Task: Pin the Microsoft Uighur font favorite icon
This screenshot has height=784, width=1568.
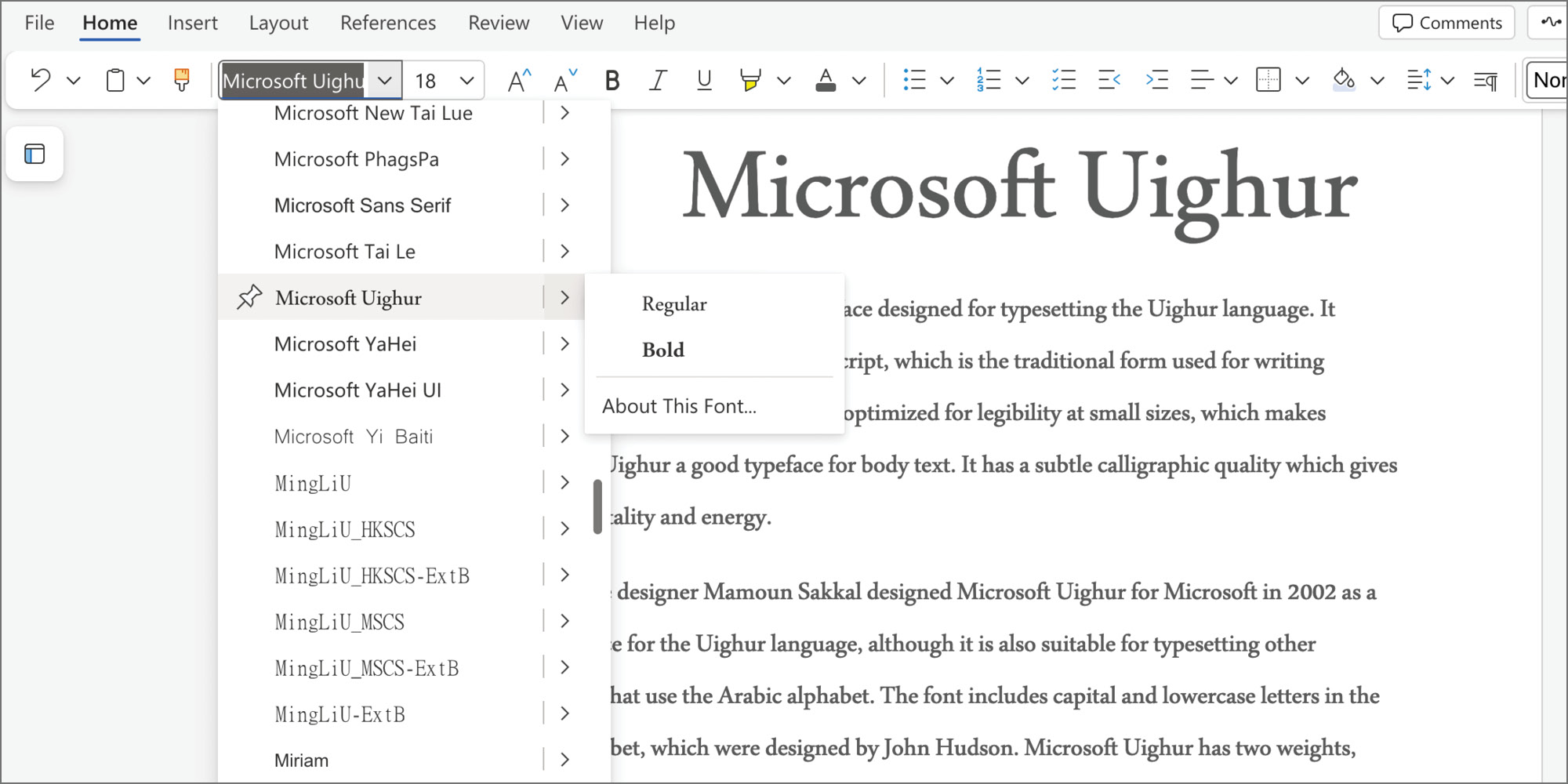Action: (x=249, y=297)
